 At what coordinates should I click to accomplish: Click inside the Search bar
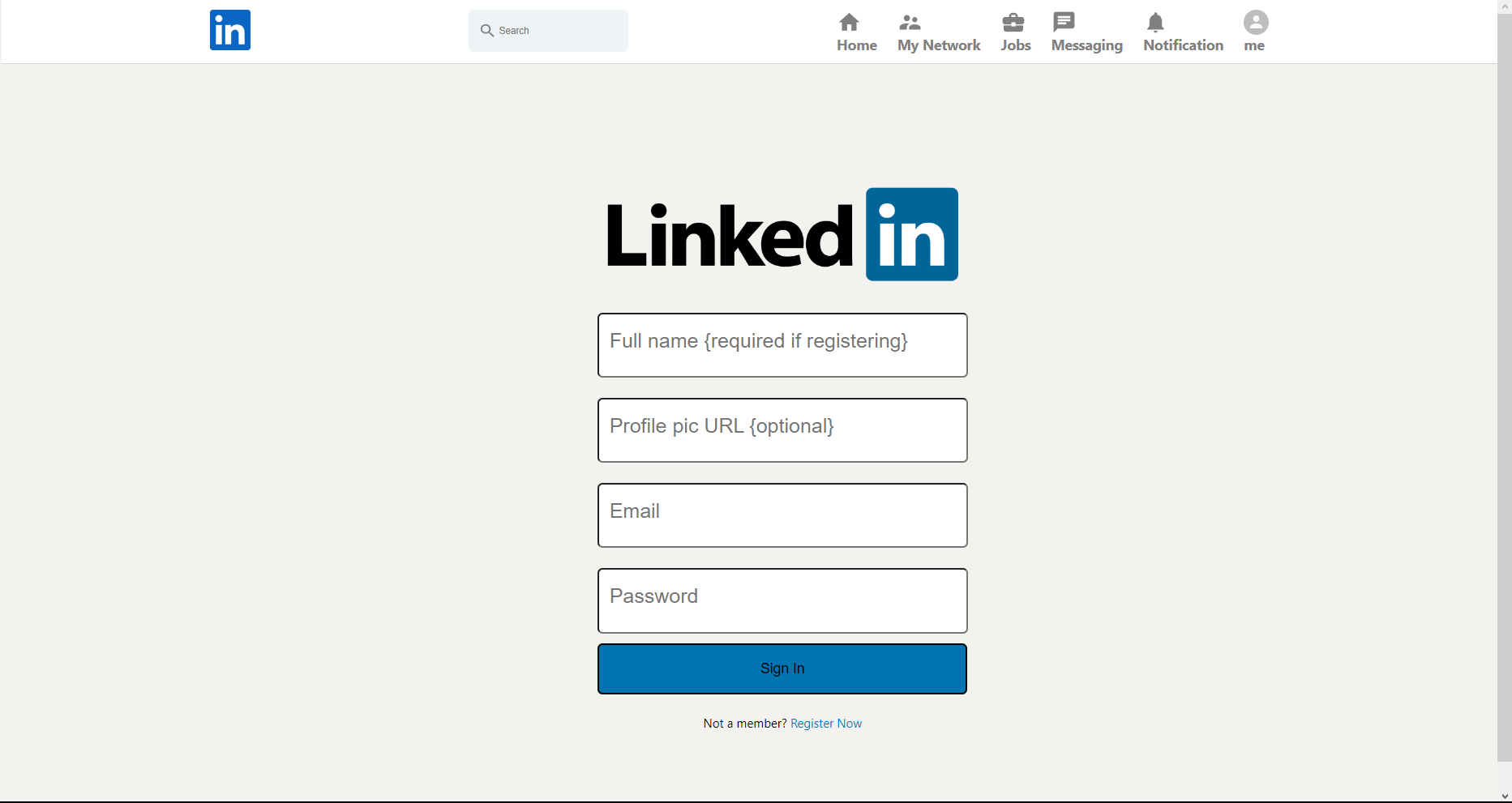tap(548, 30)
